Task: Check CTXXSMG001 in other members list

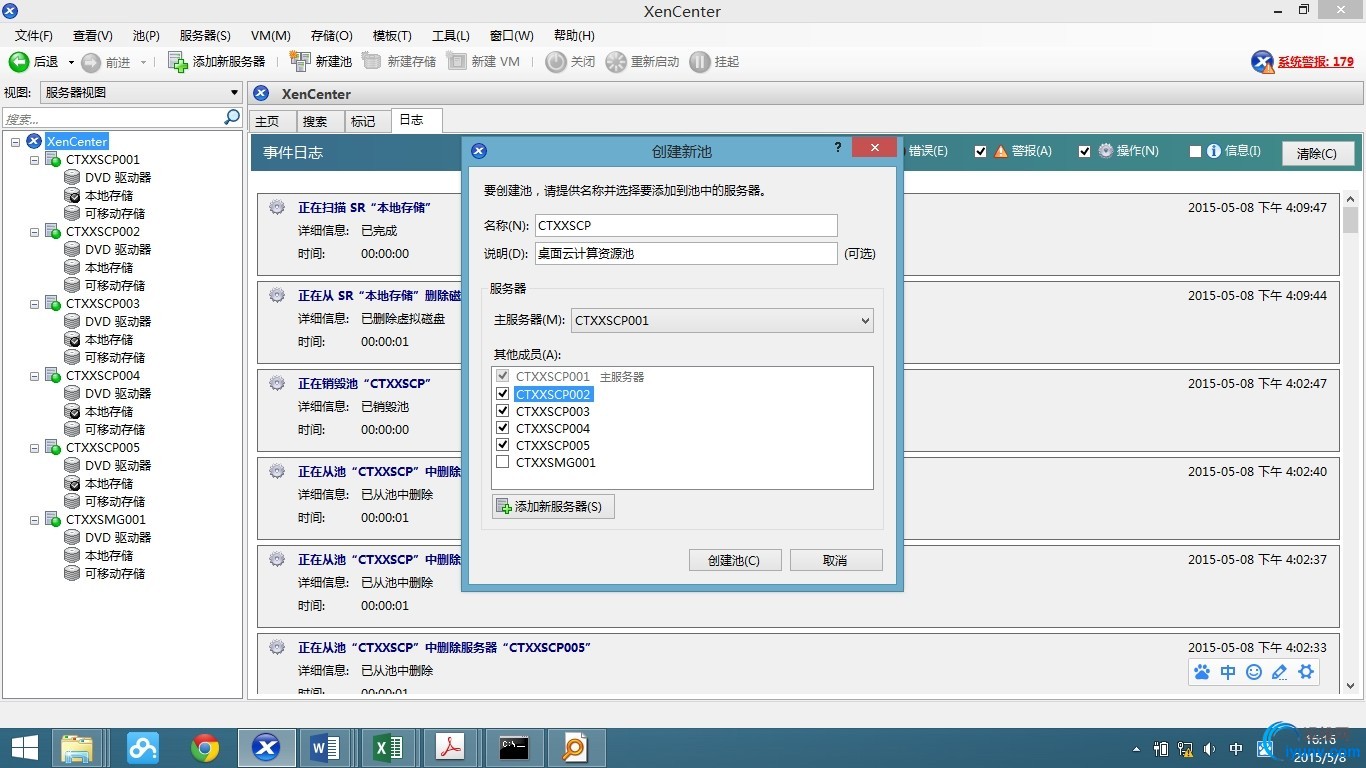Action: pyautogui.click(x=503, y=462)
